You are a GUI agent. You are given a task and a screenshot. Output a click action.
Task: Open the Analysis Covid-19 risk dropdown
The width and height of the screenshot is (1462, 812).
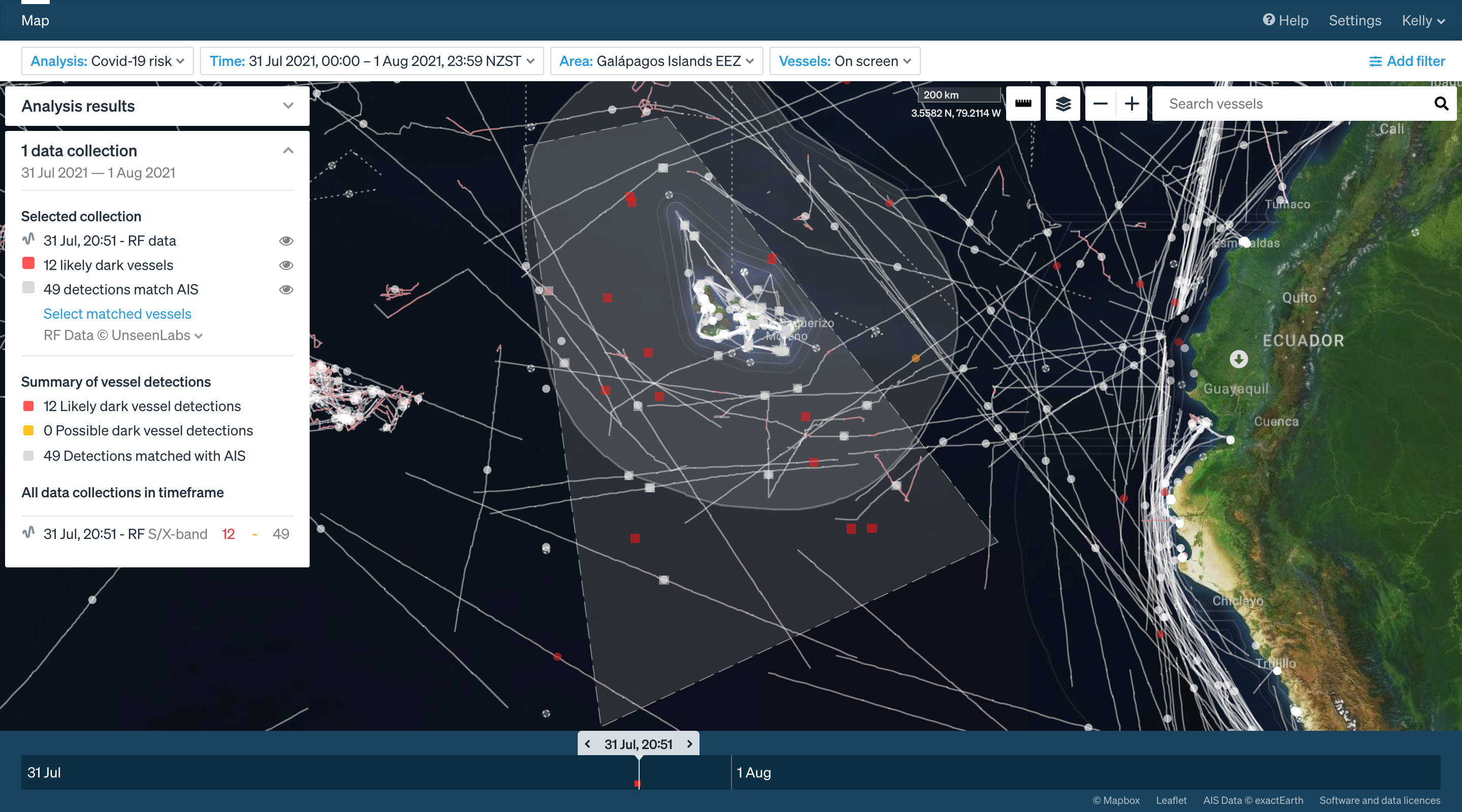[x=107, y=61]
